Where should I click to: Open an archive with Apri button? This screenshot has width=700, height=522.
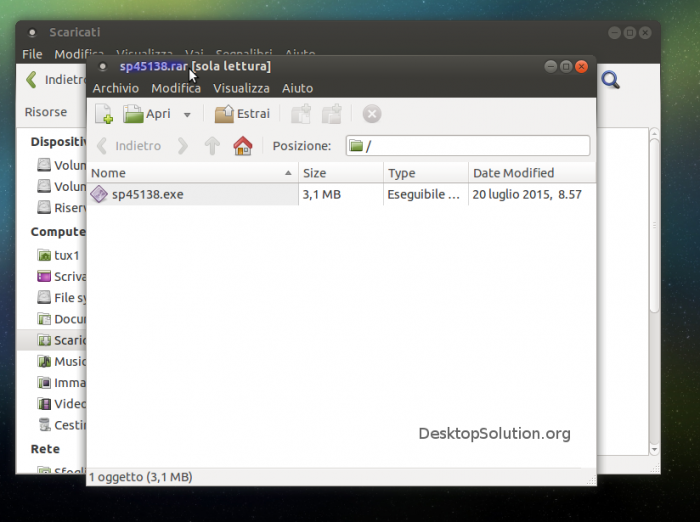tap(146, 114)
